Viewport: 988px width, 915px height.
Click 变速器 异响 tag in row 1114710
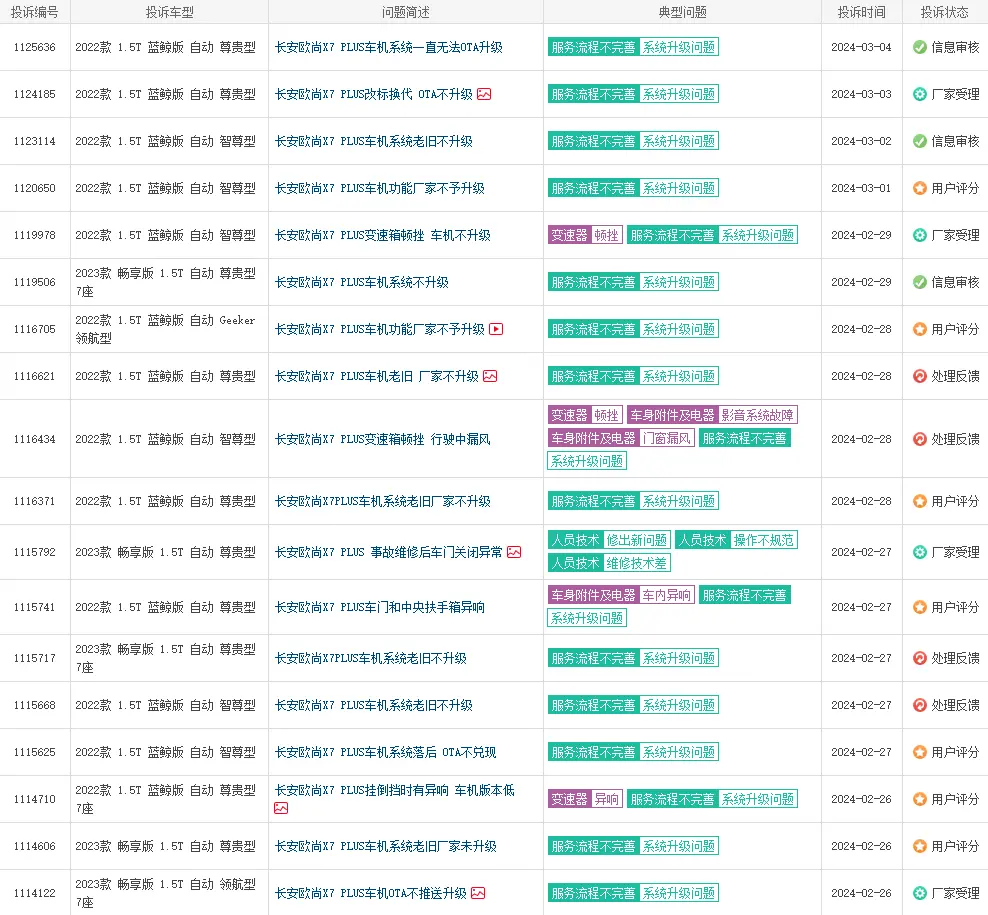[585, 800]
